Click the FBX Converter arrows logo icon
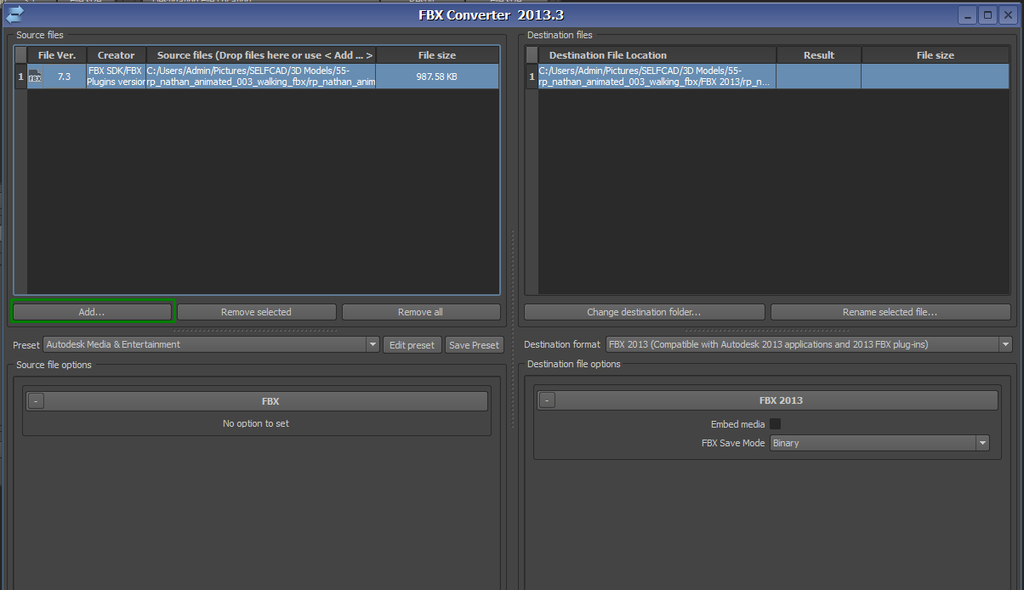 (x=14, y=14)
